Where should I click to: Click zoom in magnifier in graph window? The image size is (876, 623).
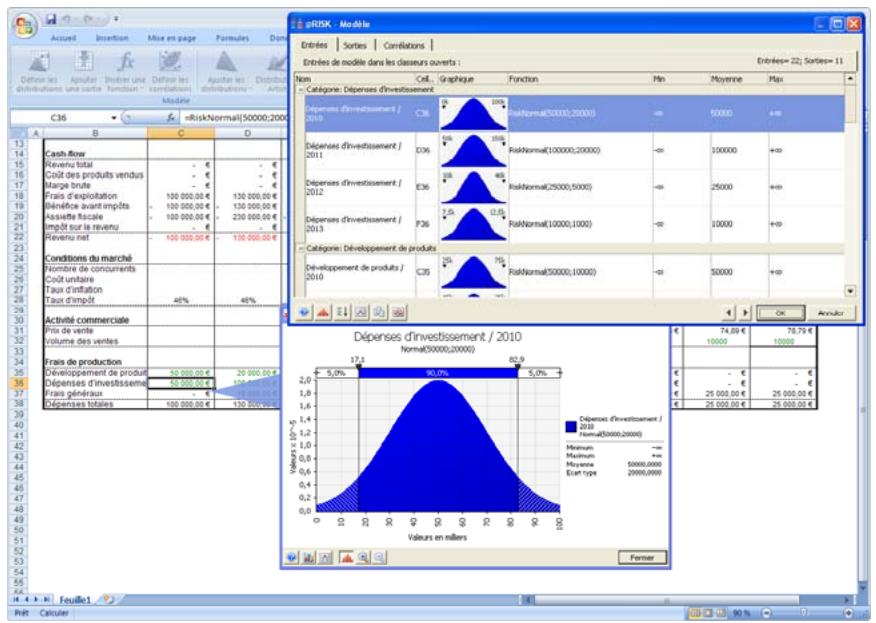[361, 557]
